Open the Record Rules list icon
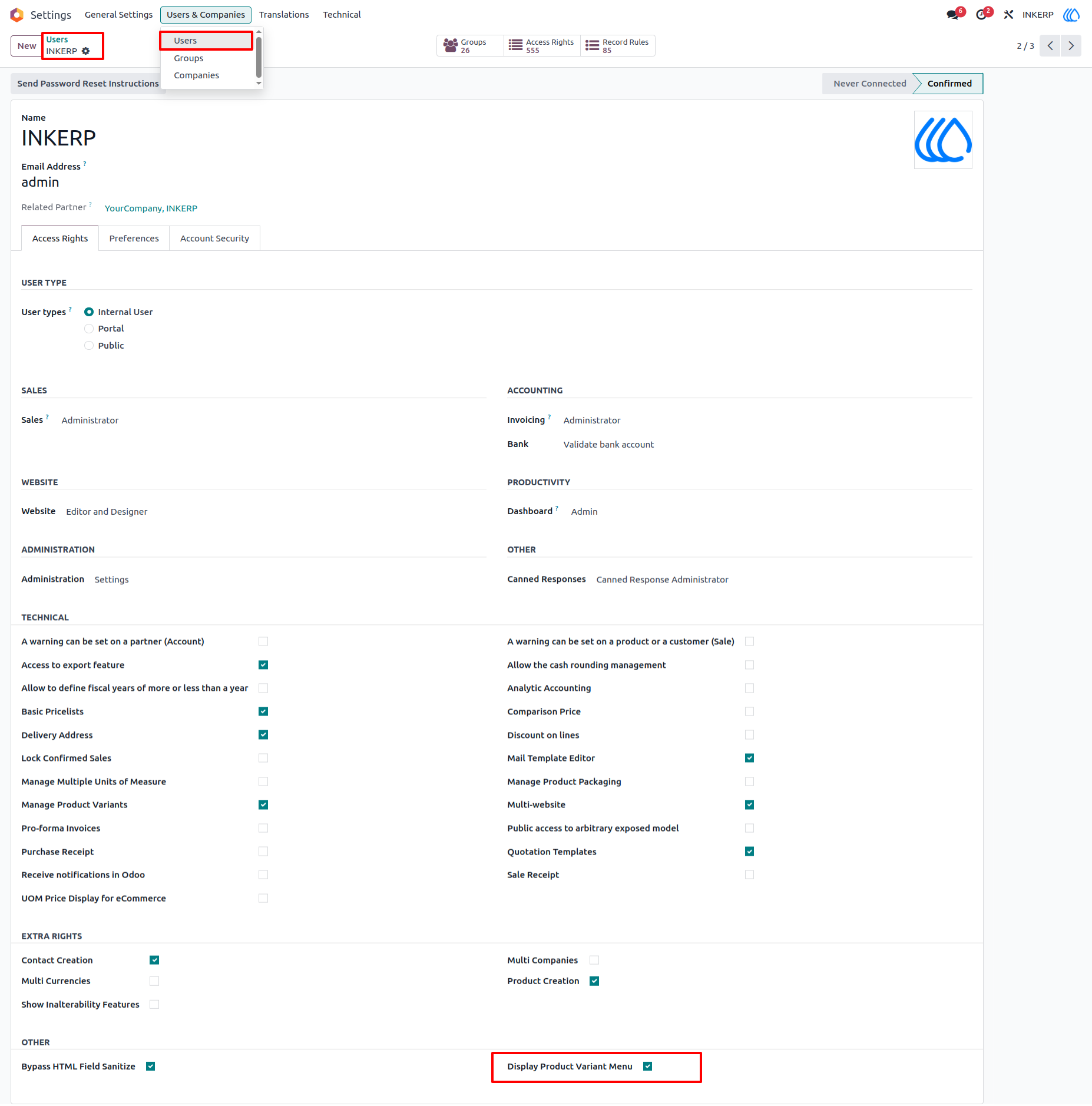 [x=592, y=45]
